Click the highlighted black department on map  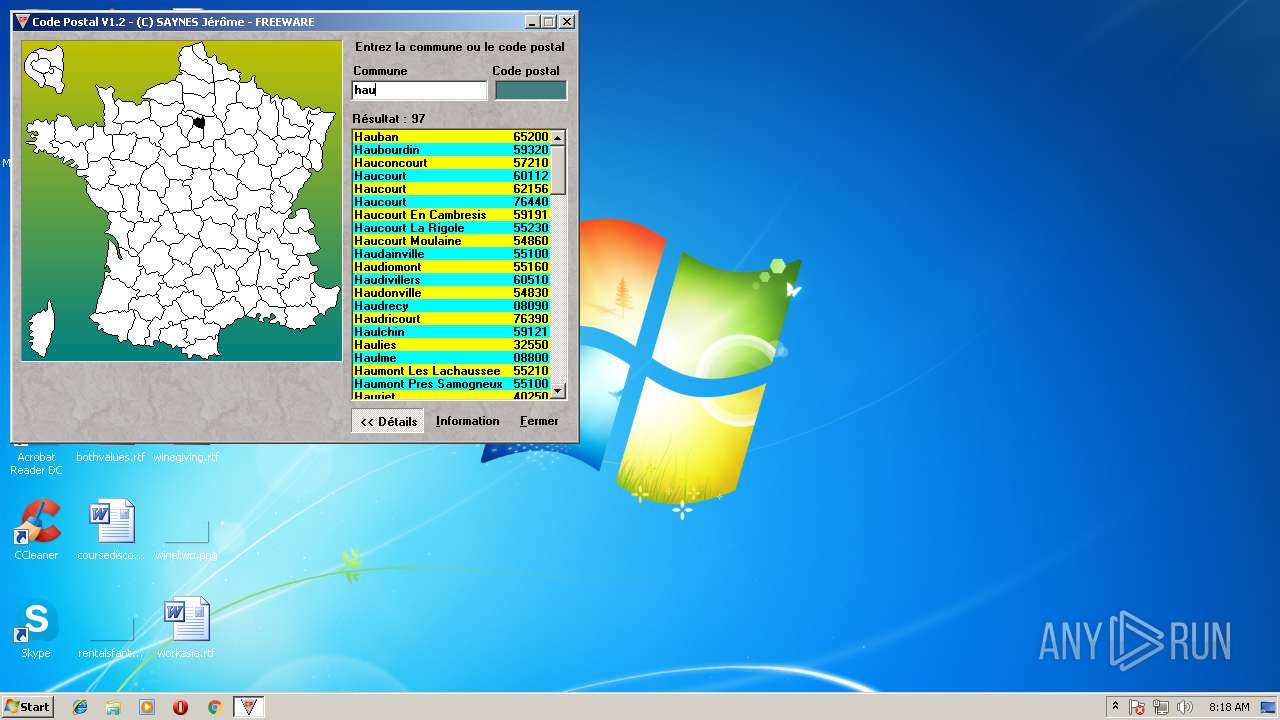pos(198,123)
